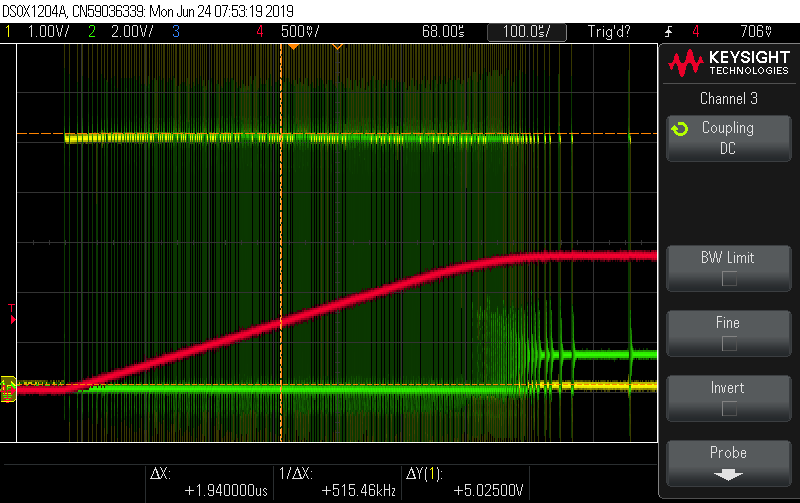Click the Keysight Technologies logo
This screenshot has width=800, height=503.
click(729, 63)
